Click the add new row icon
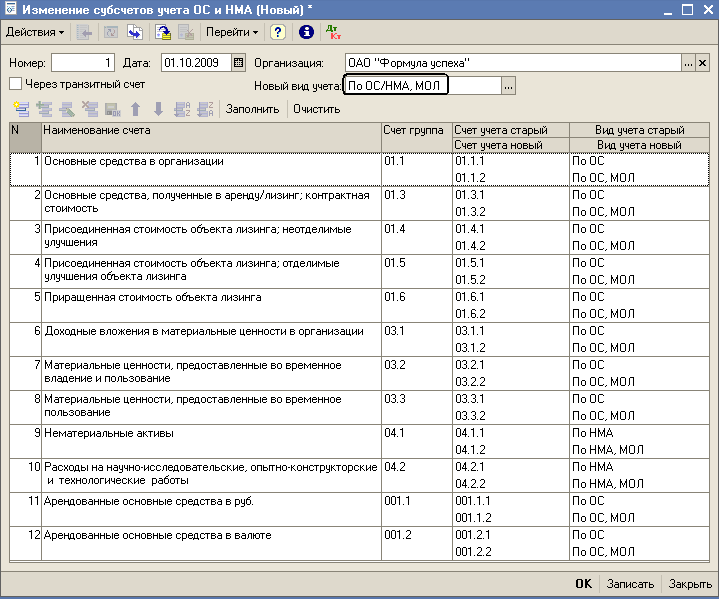 pos(20,109)
